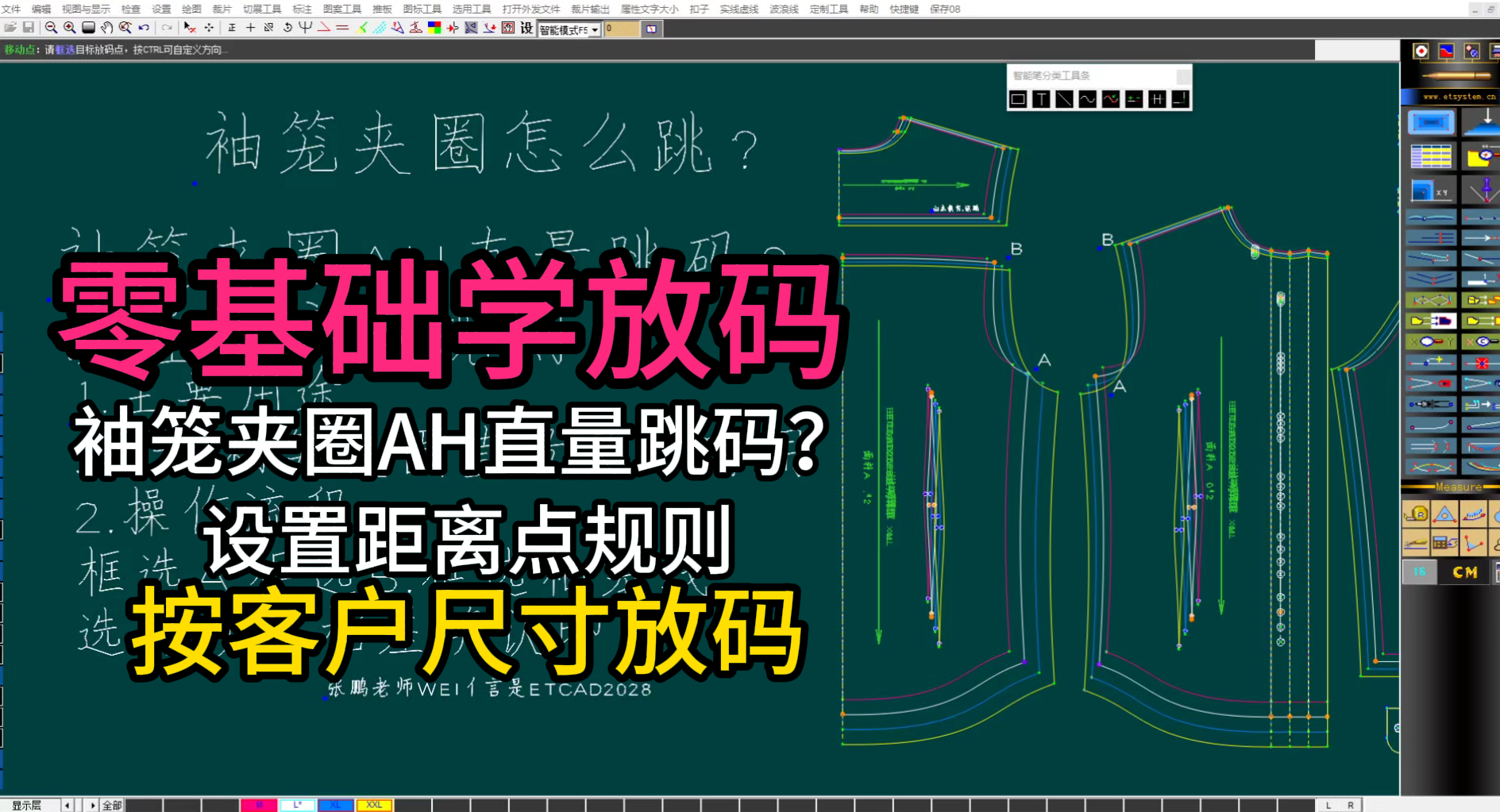
Task: Toggle the XXL size display at the bottom bar
Action: click(373, 805)
